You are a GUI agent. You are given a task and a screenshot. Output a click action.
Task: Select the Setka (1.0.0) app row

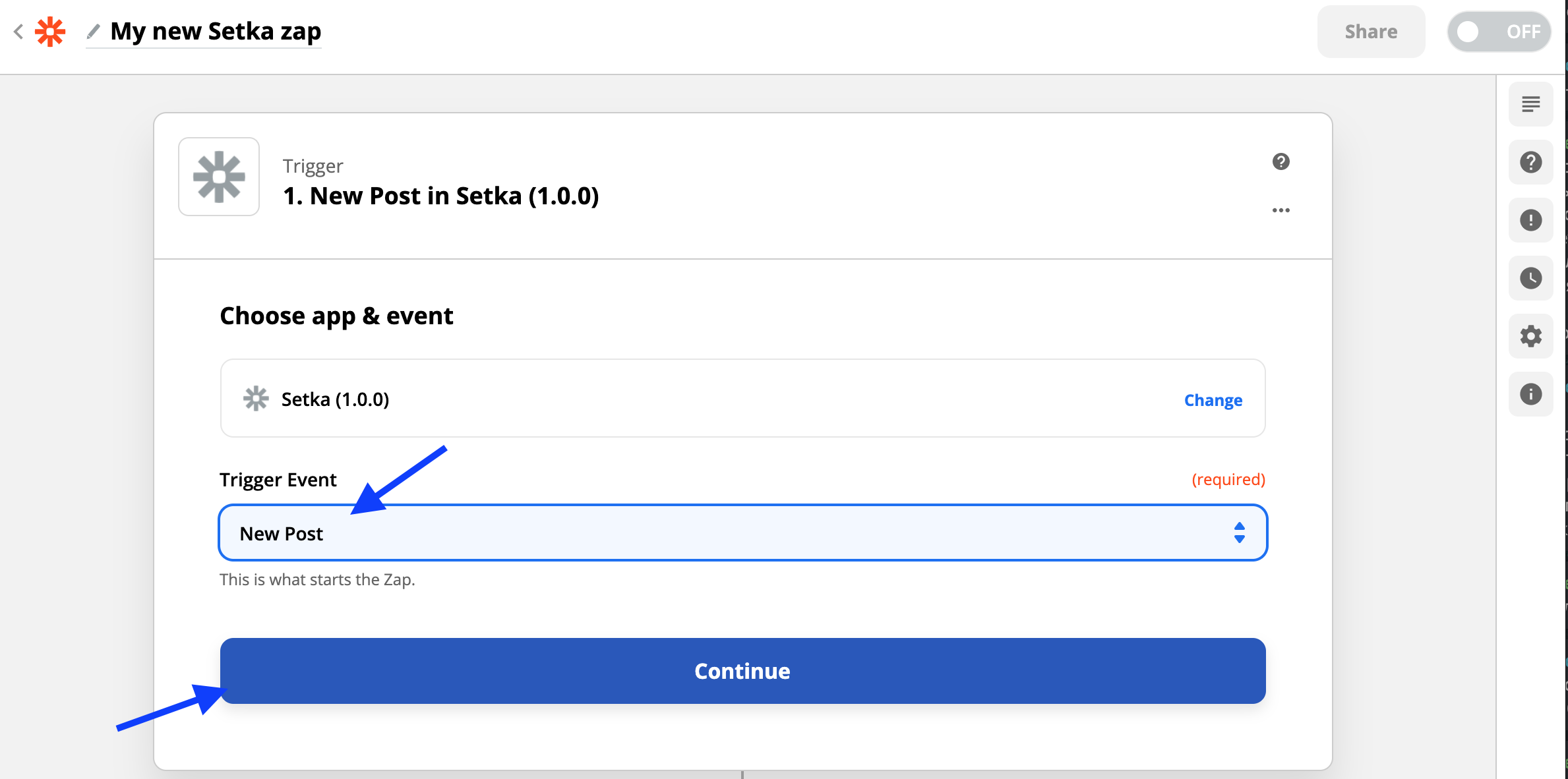tap(742, 398)
